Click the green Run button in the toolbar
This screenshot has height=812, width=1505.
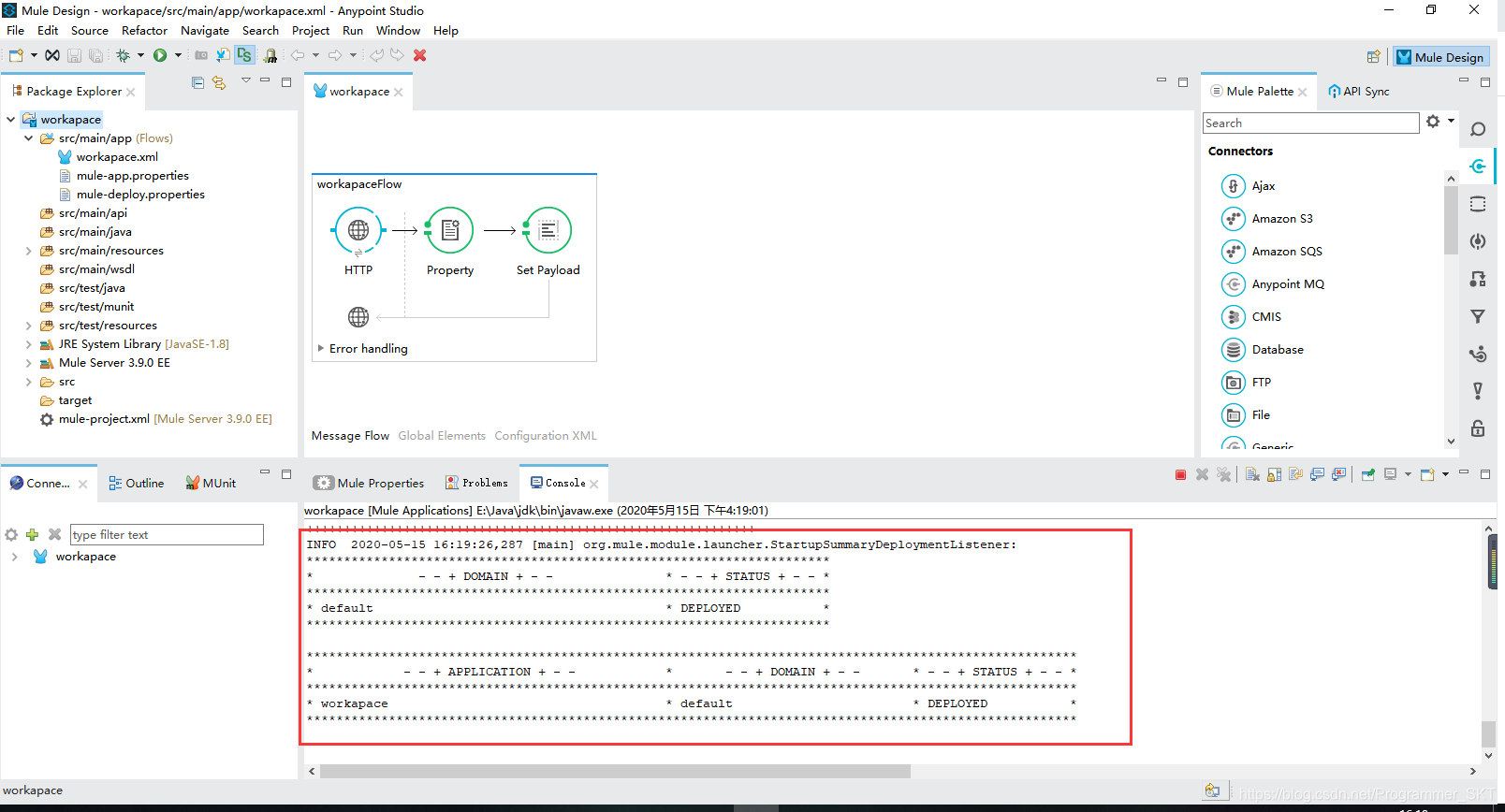(x=160, y=55)
